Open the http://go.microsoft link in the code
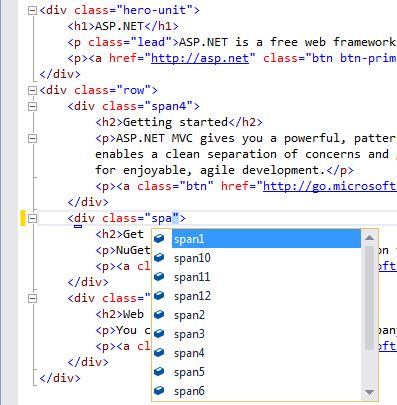This screenshot has height=405, width=397. tap(330, 186)
